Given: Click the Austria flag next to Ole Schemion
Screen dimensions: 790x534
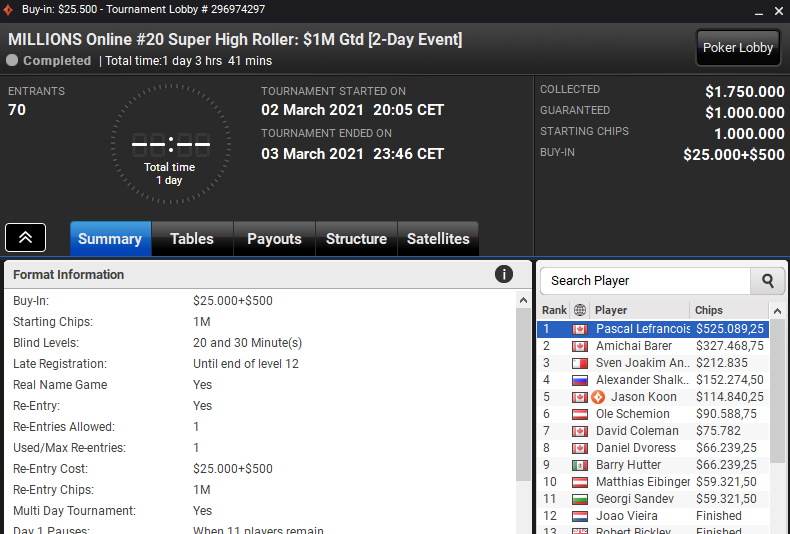Looking at the screenshot, I should (x=580, y=415).
